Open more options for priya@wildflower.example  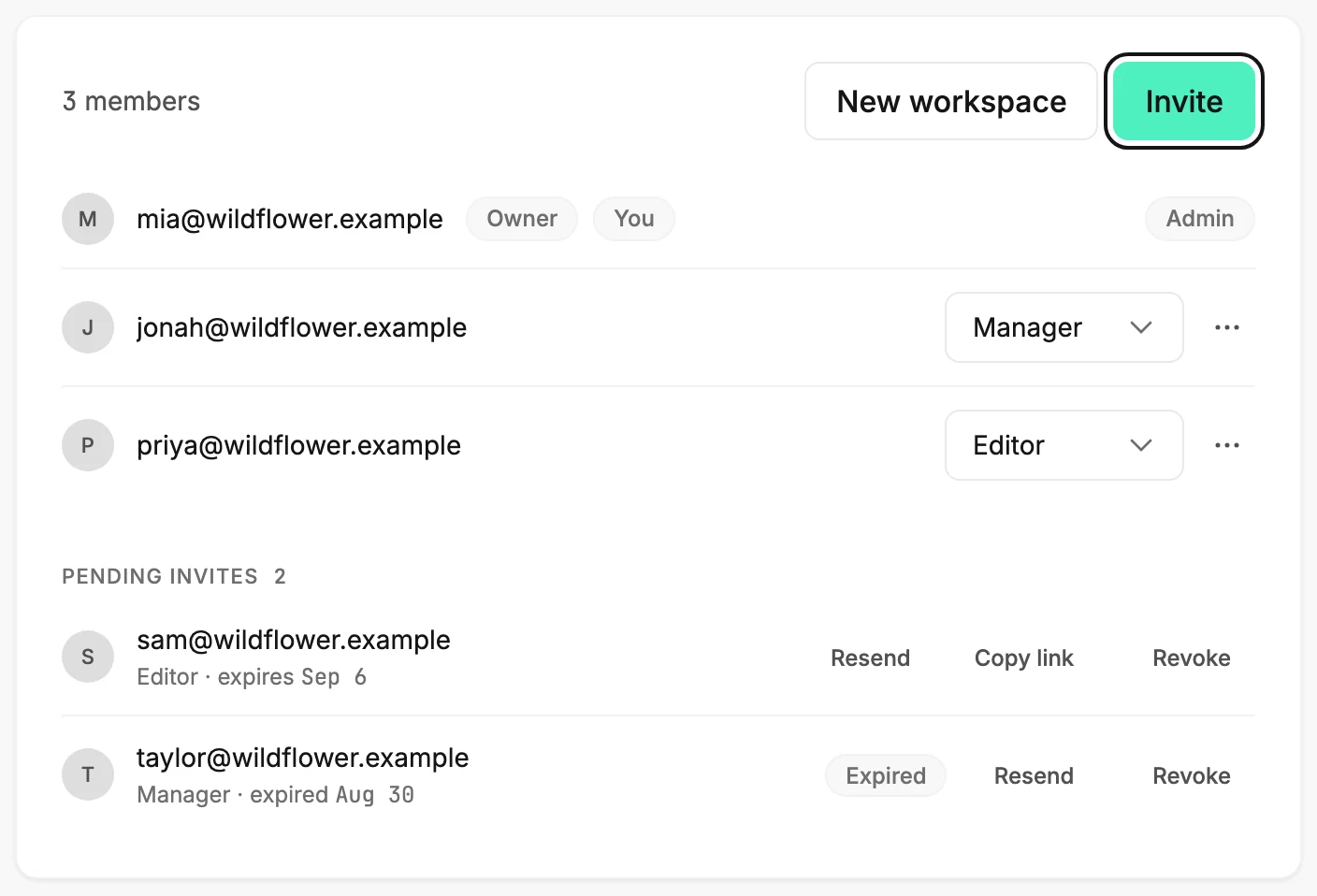coord(1227,445)
